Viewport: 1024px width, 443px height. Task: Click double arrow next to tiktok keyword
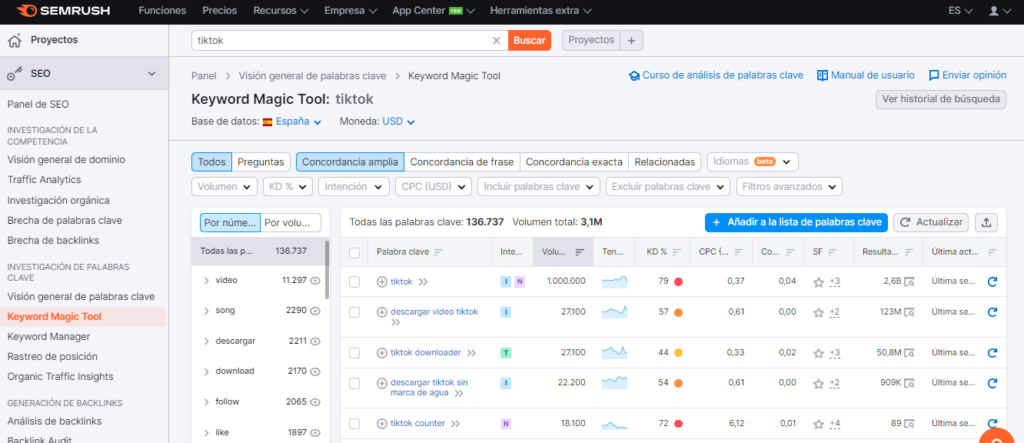[x=423, y=282]
